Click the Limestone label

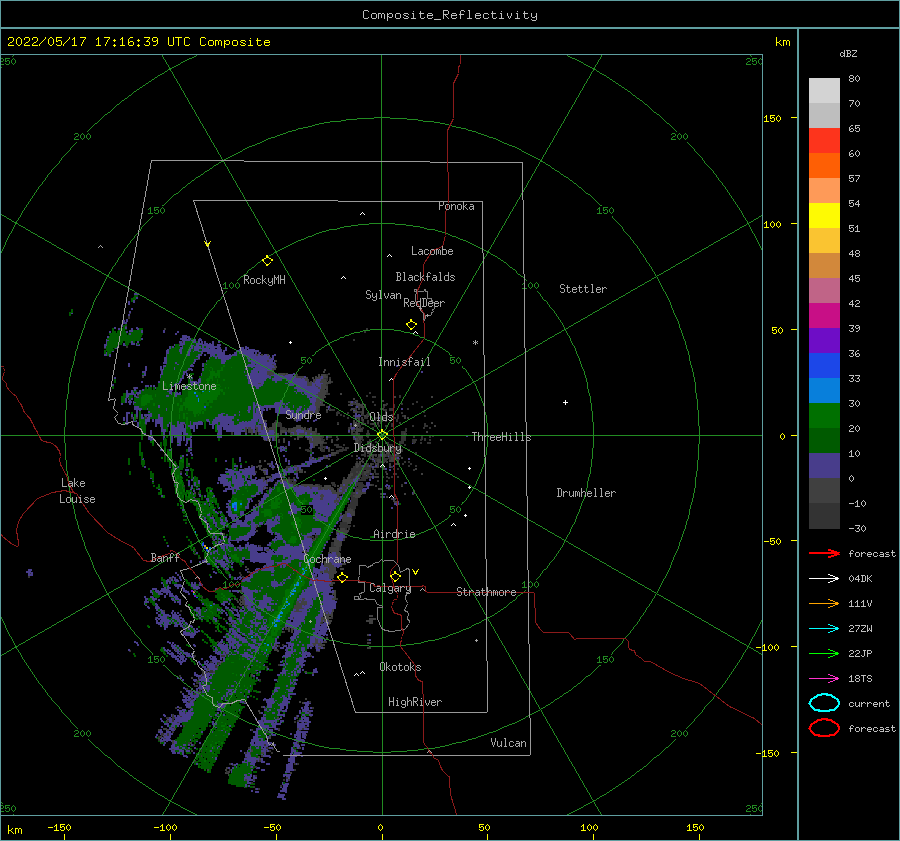(x=189, y=386)
